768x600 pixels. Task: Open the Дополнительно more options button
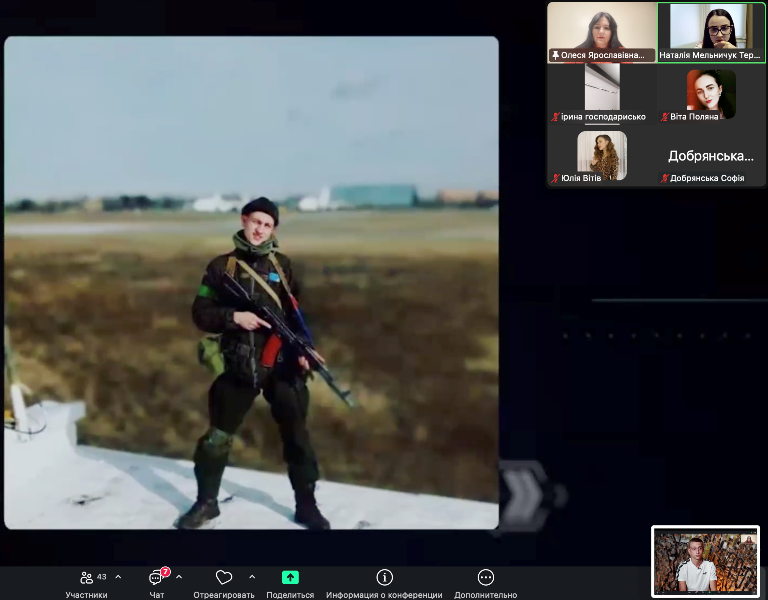[x=485, y=578]
